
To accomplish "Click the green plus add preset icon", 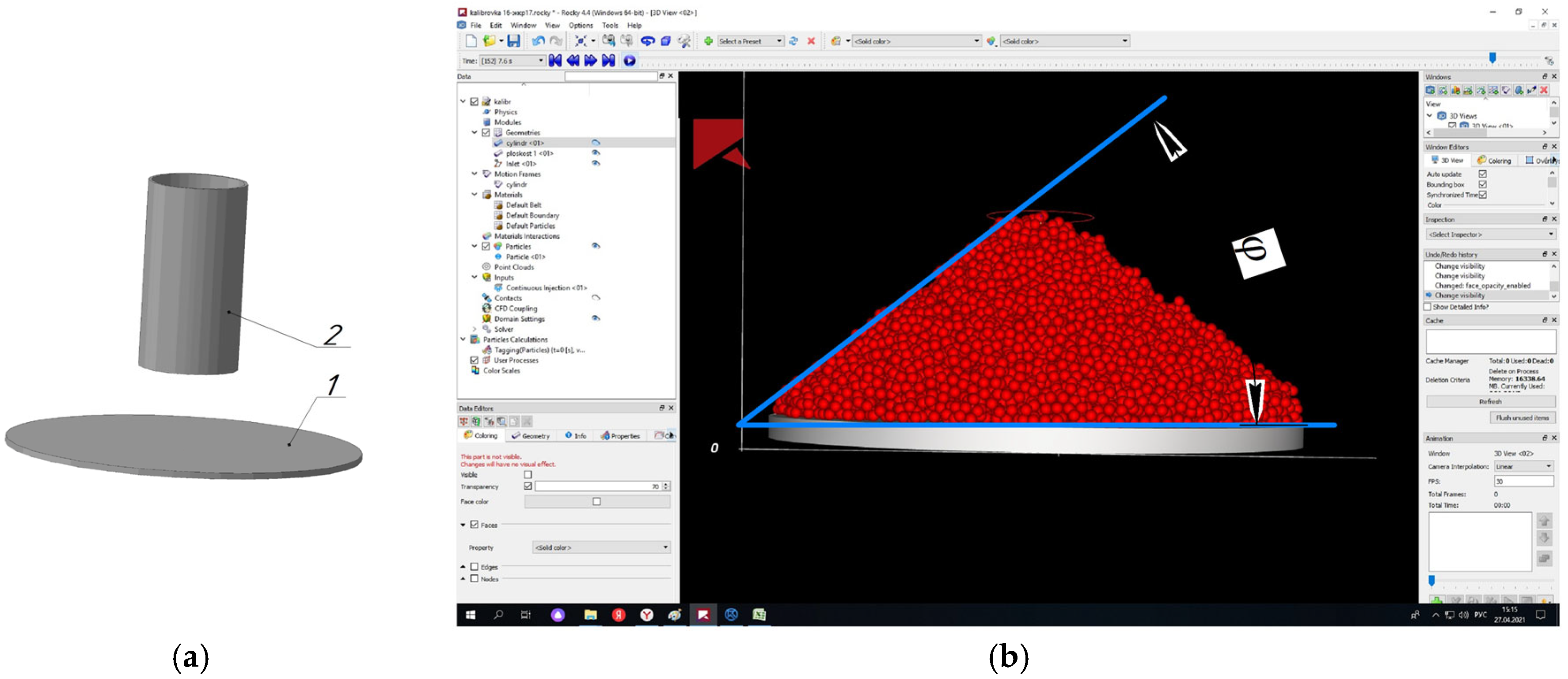I will click(709, 41).
